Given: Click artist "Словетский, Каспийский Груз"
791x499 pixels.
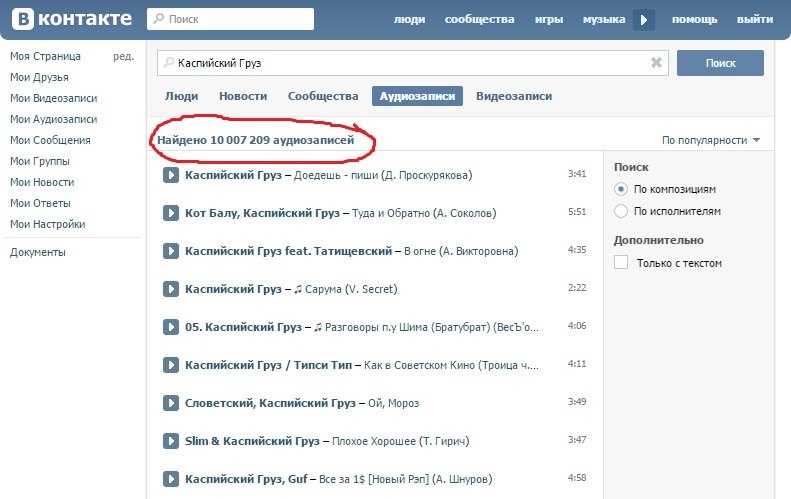Looking at the screenshot, I should point(270,403).
